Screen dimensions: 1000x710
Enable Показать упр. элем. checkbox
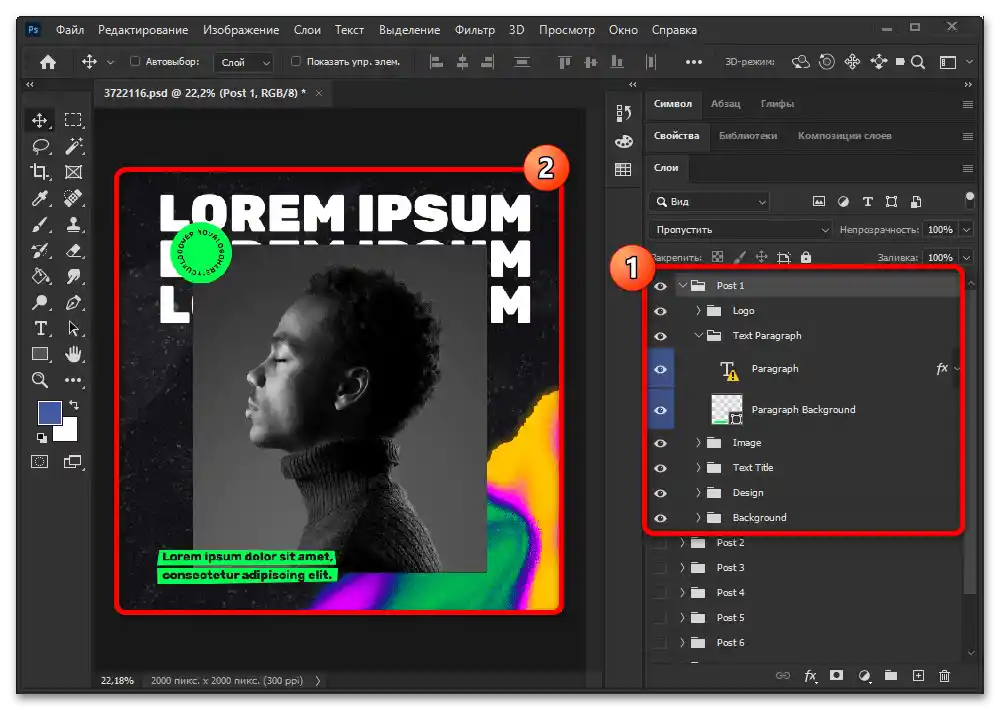click(295, 61)
